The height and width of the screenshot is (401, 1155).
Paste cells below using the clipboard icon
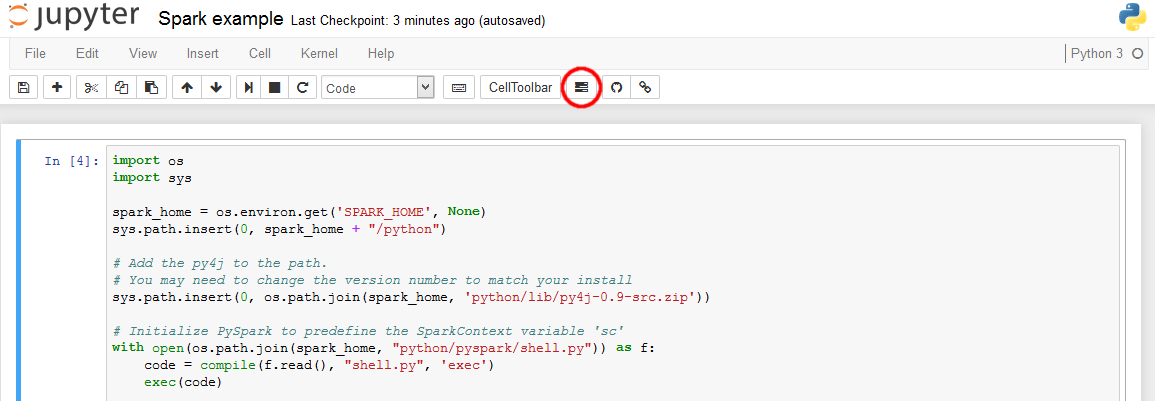[x=150, y=88]
